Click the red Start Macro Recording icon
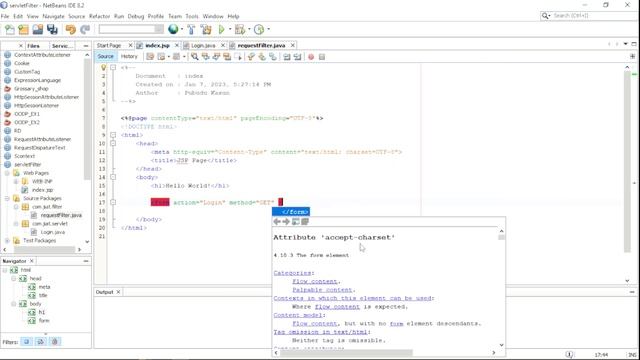Image resolution: width=640 pixels, height=360 pixels. click(x=311, y=57)
